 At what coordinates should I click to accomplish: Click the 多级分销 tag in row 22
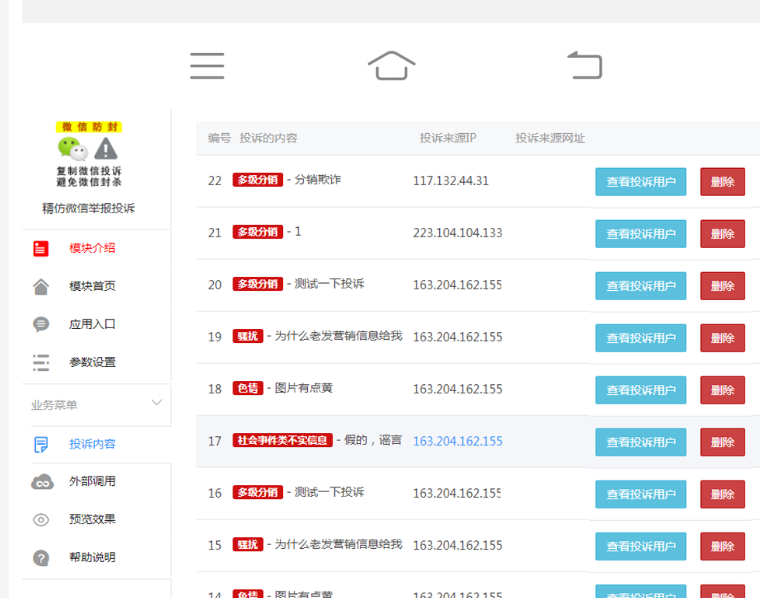[258, 180]
